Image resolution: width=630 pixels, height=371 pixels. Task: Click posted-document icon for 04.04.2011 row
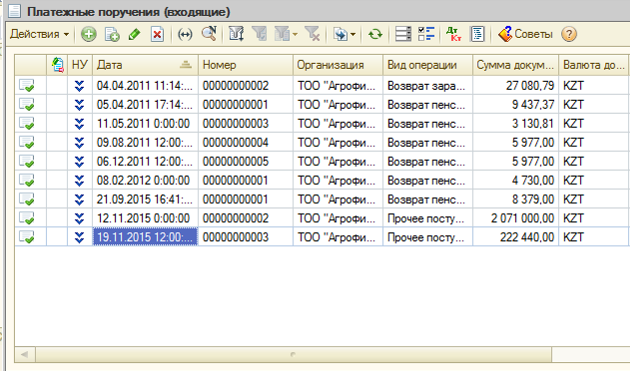27,86
